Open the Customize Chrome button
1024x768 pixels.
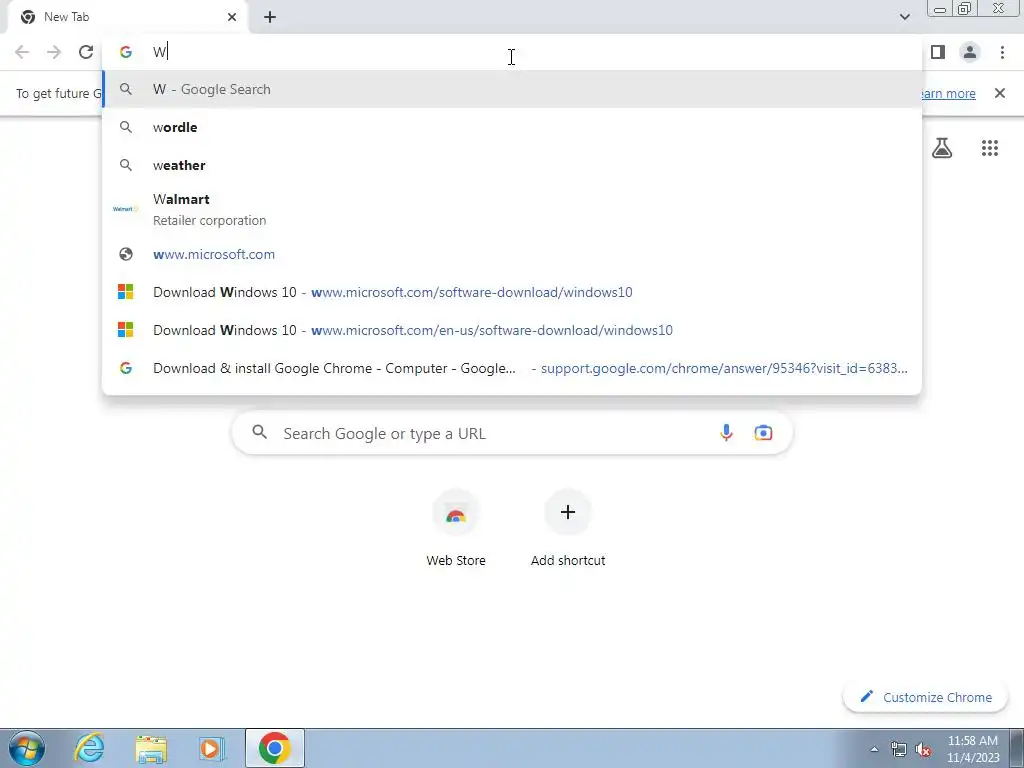click(925, 697)
